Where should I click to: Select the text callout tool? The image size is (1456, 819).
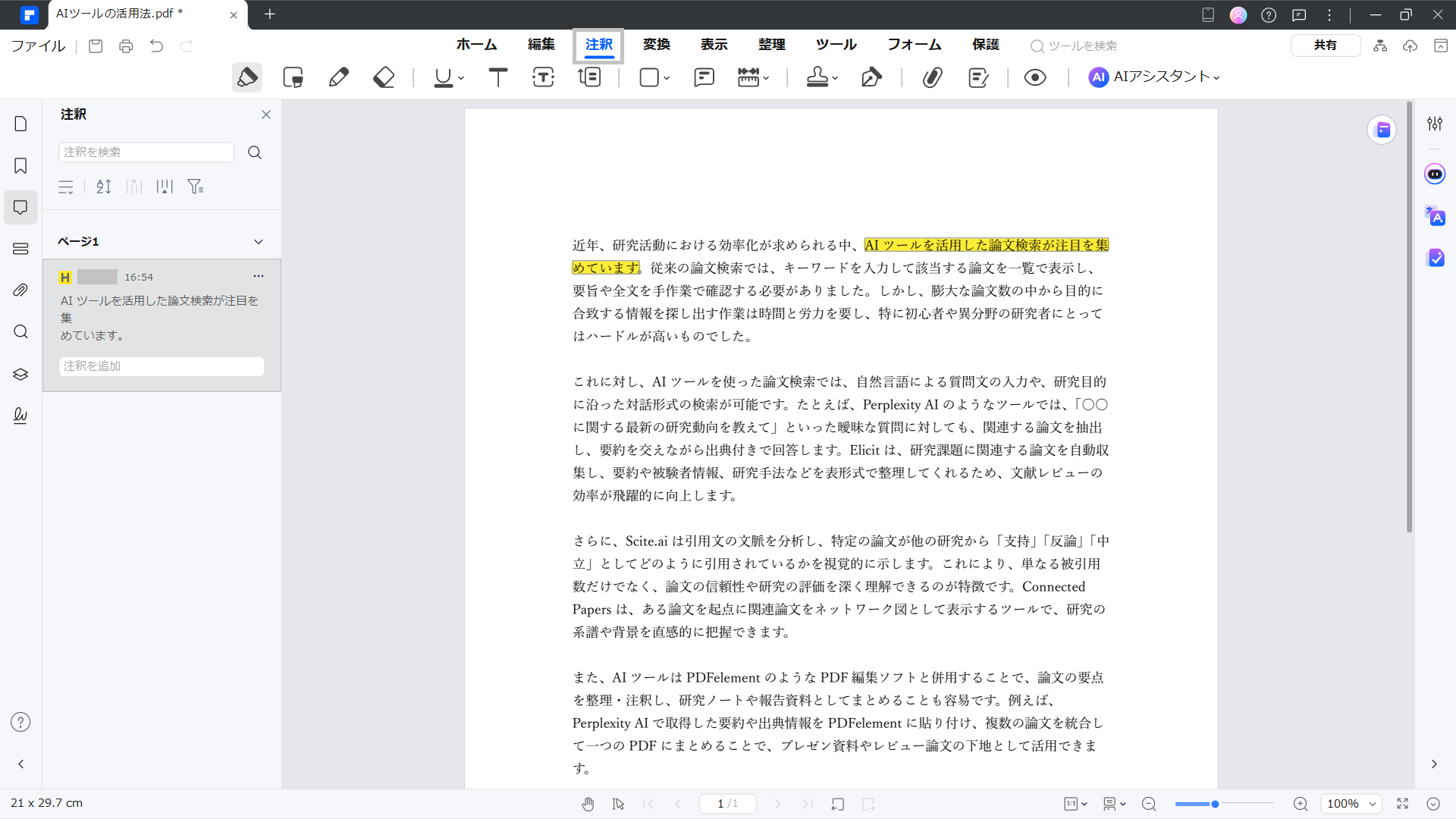tap(589, 77)
